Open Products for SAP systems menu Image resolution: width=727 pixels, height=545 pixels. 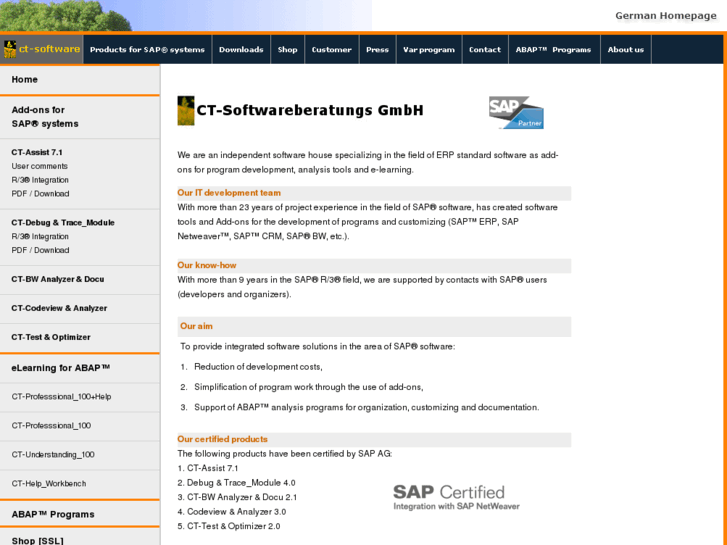[147, 50]
